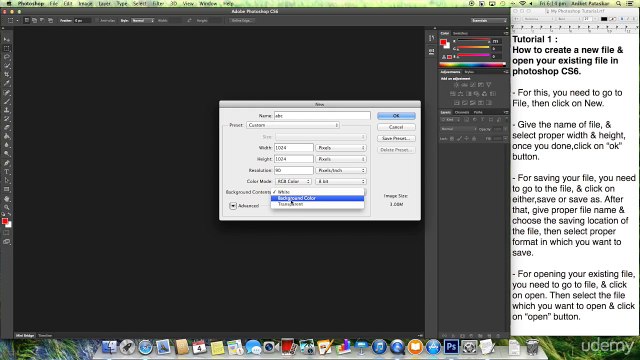Open the Color Mode dropdown
The image size is (640, 360).
(293, 181)
